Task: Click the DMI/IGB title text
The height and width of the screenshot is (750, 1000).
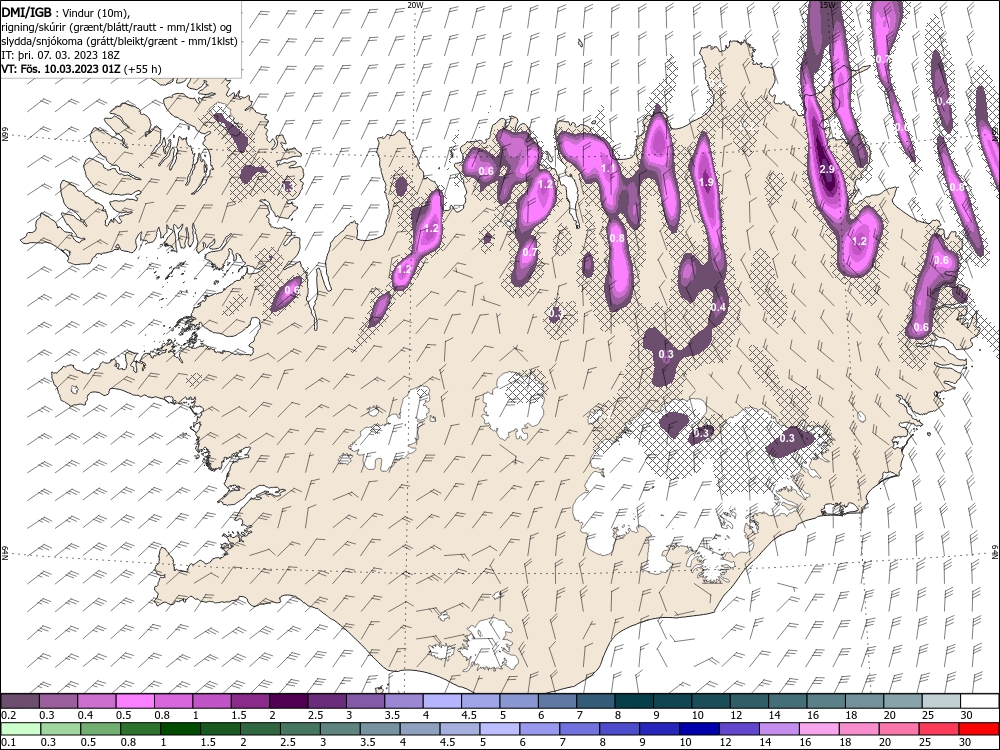Action: click(x=26, y=12)
